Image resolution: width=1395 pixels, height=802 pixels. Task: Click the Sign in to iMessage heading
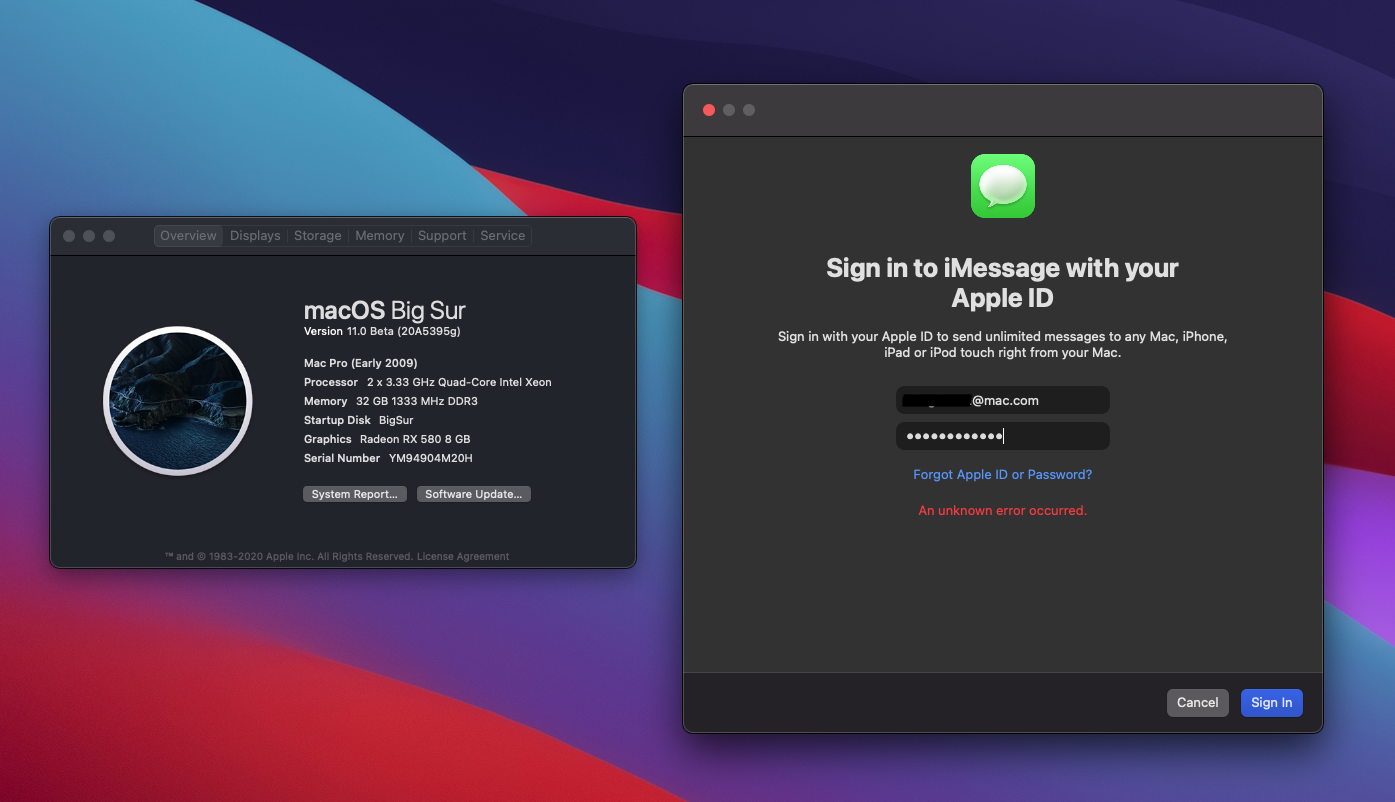1002,283
